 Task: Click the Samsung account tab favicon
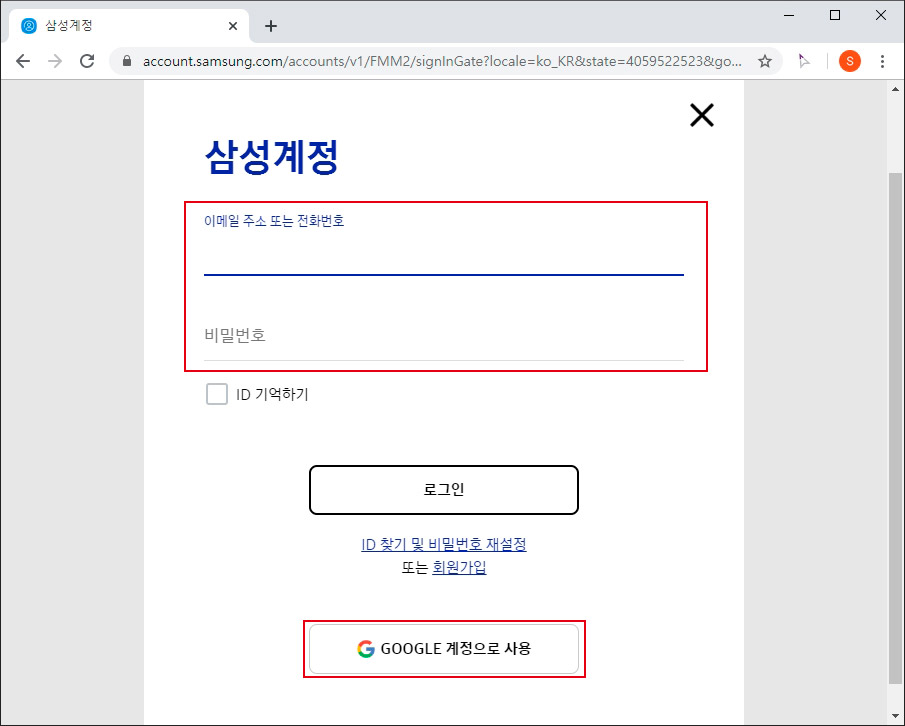click(28, 25)
